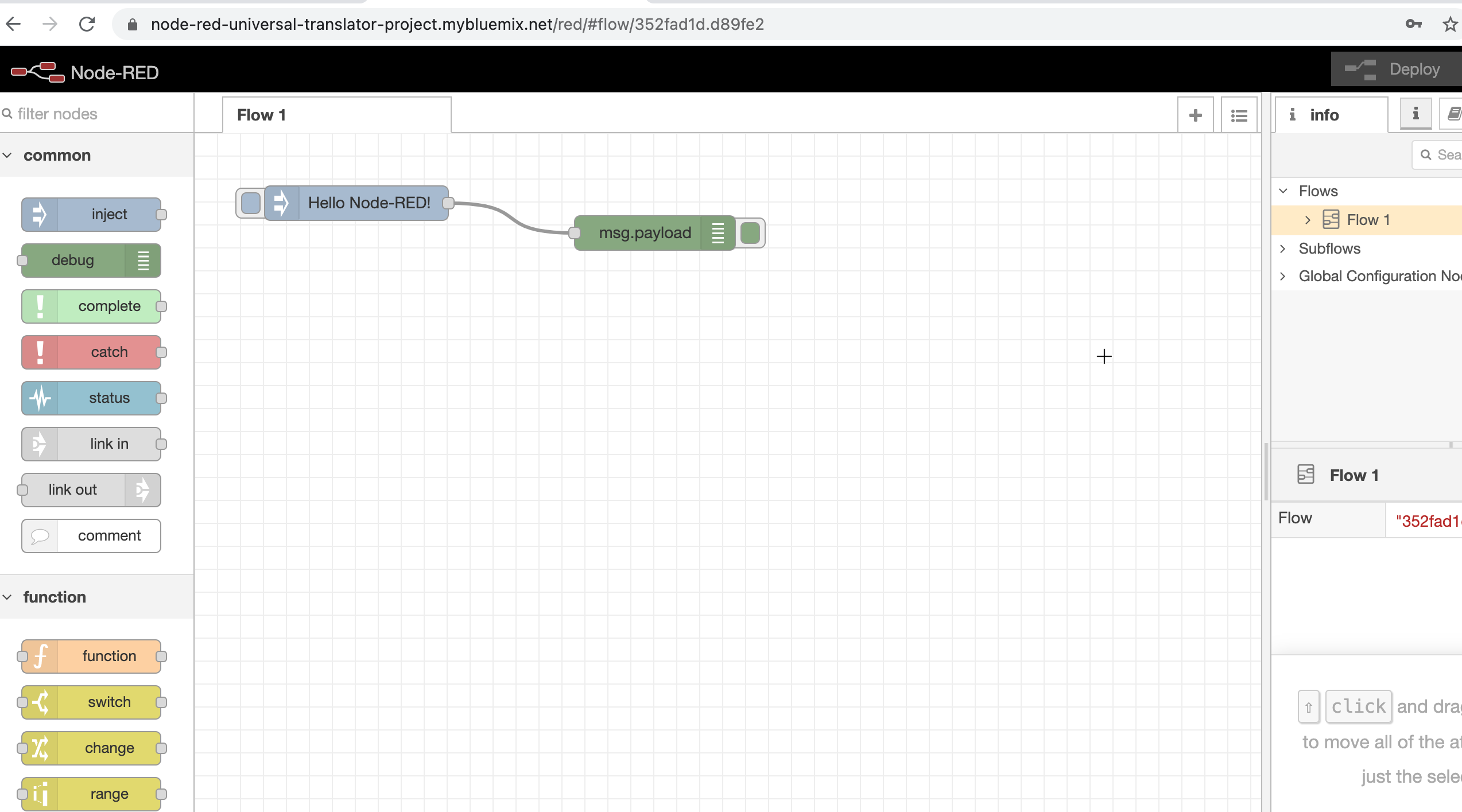
Task: Click the node information icon in sidebar
Action: (1416, 114)
